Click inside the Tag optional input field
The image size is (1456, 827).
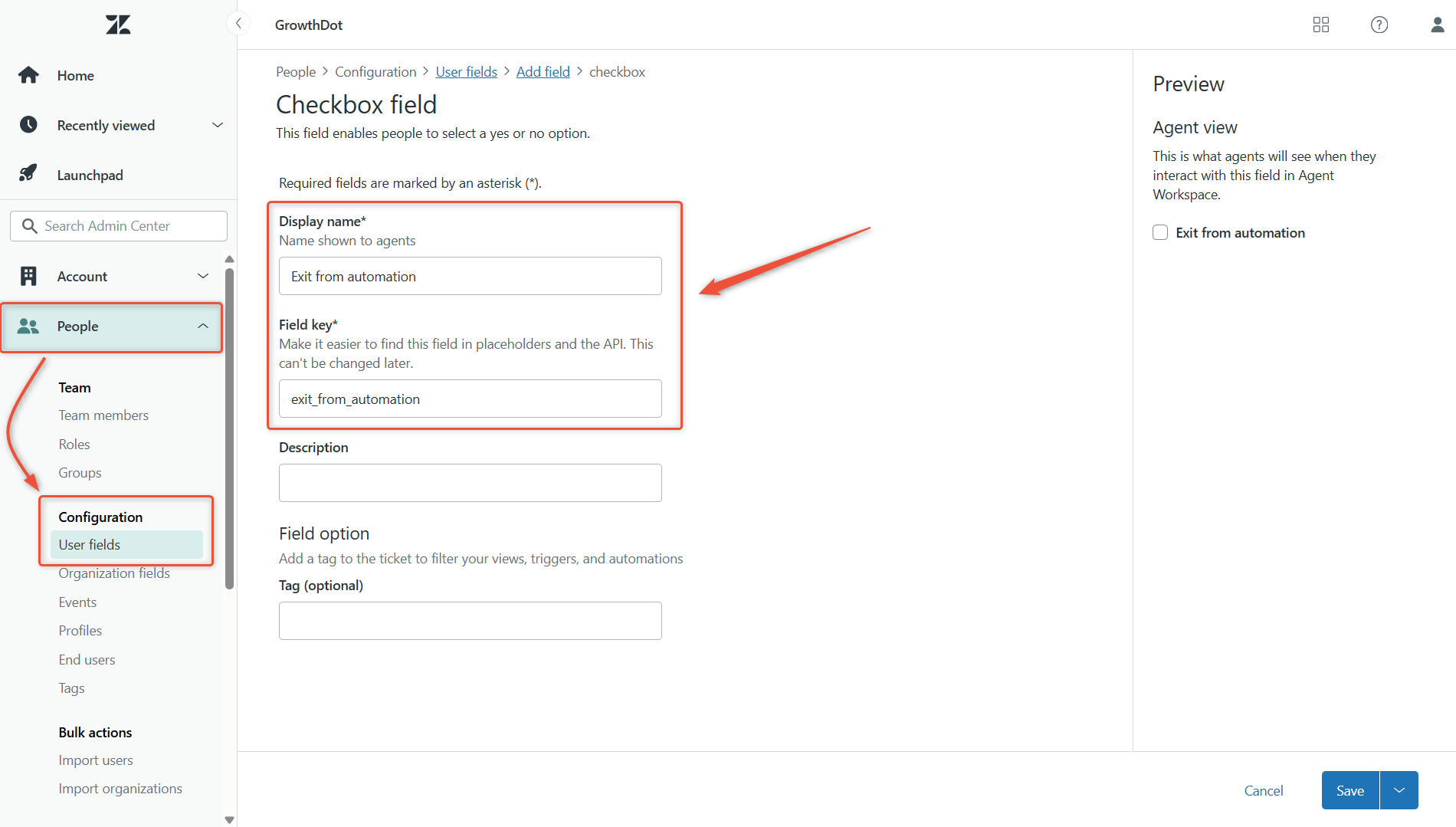[x=470, y=620]
